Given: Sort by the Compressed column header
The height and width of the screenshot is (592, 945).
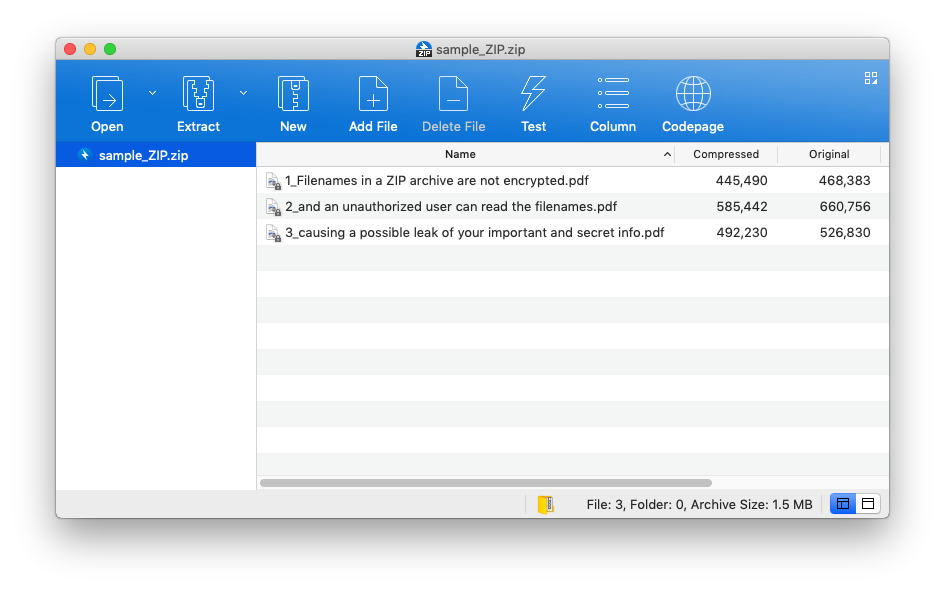Looking at the screenshot, I should [x=725, y=155].
